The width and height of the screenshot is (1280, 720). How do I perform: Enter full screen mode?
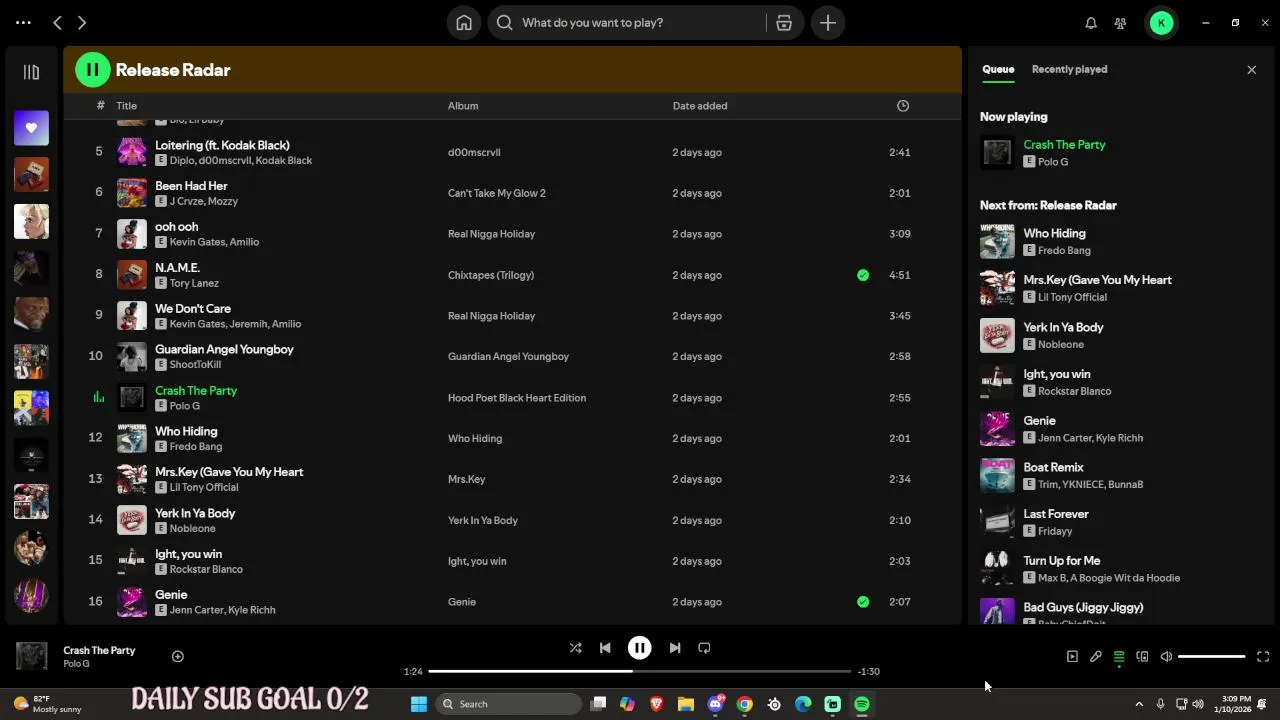click(x=1263, y=657)
